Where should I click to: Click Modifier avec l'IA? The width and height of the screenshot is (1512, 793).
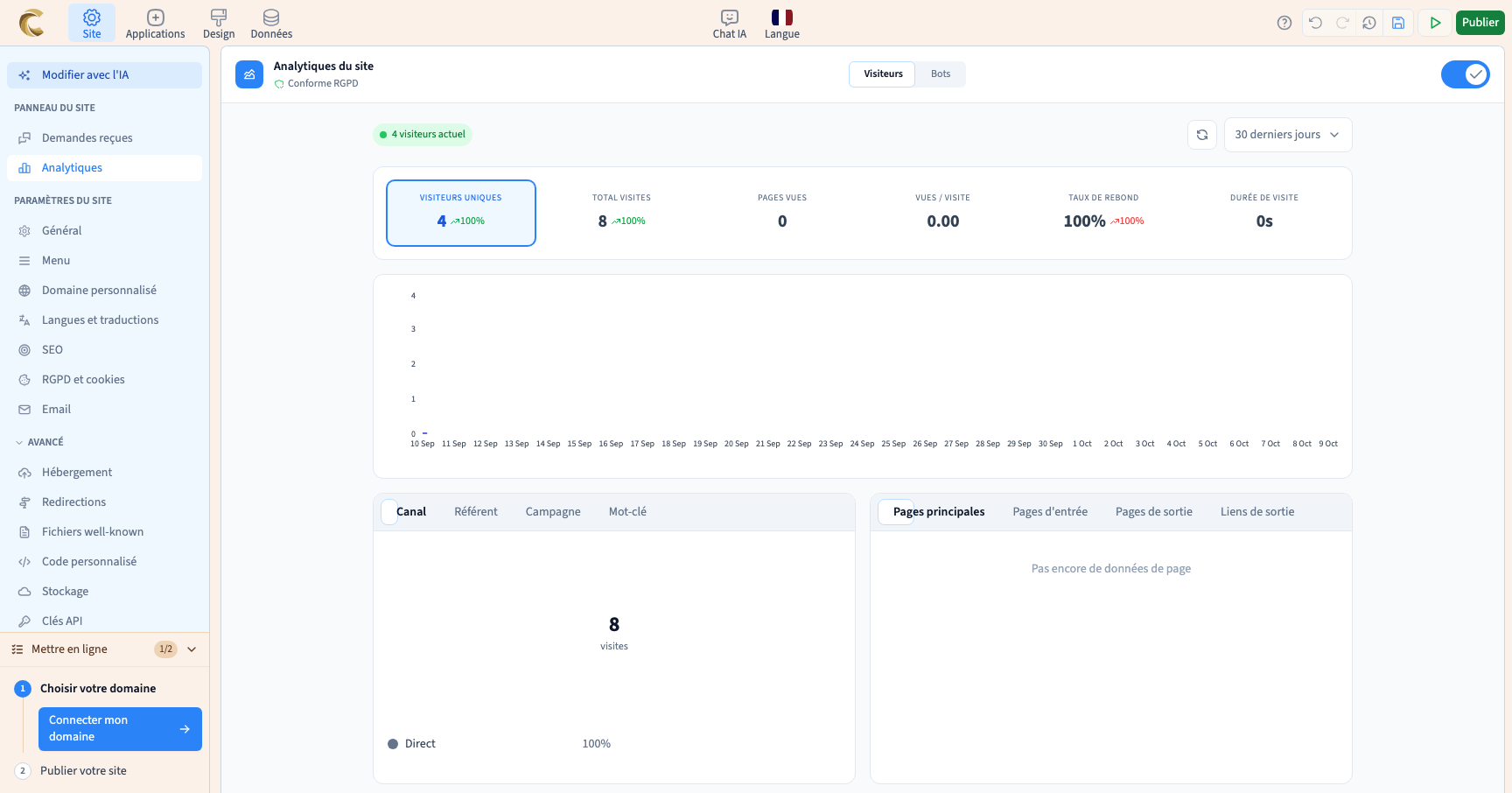pos(104,75)
